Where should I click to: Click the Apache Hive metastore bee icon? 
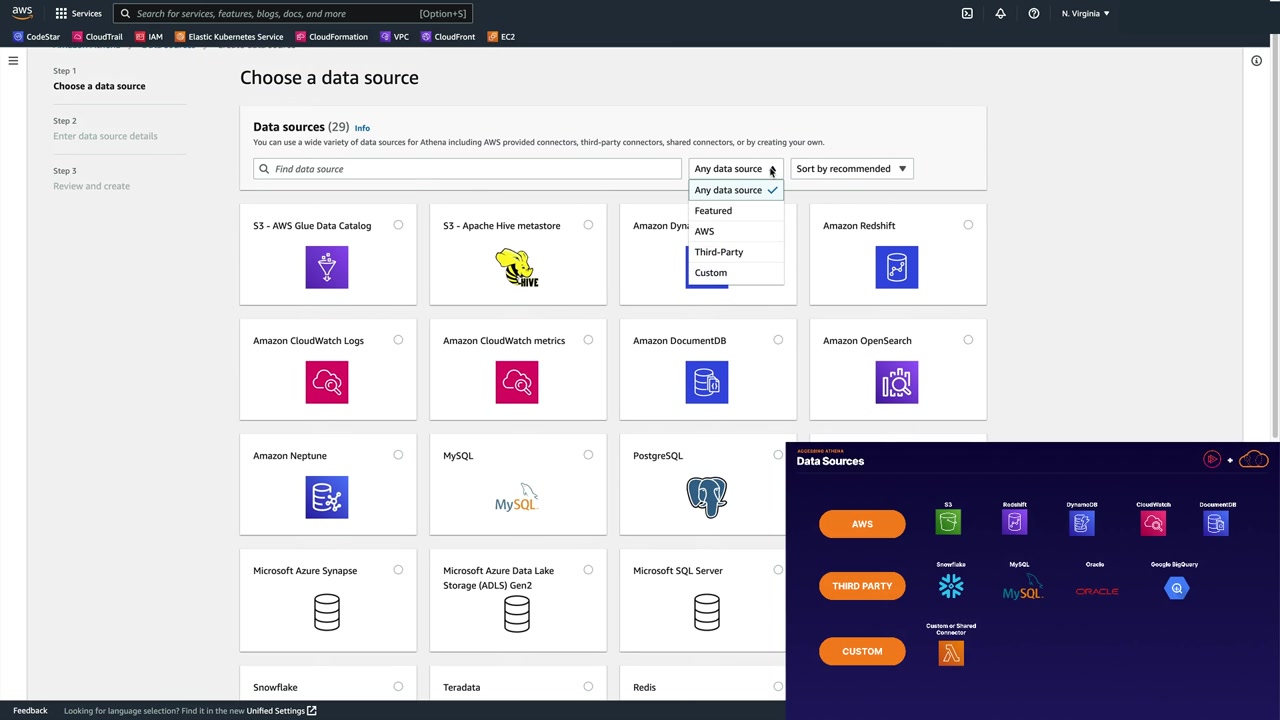[x=517, y=267]
